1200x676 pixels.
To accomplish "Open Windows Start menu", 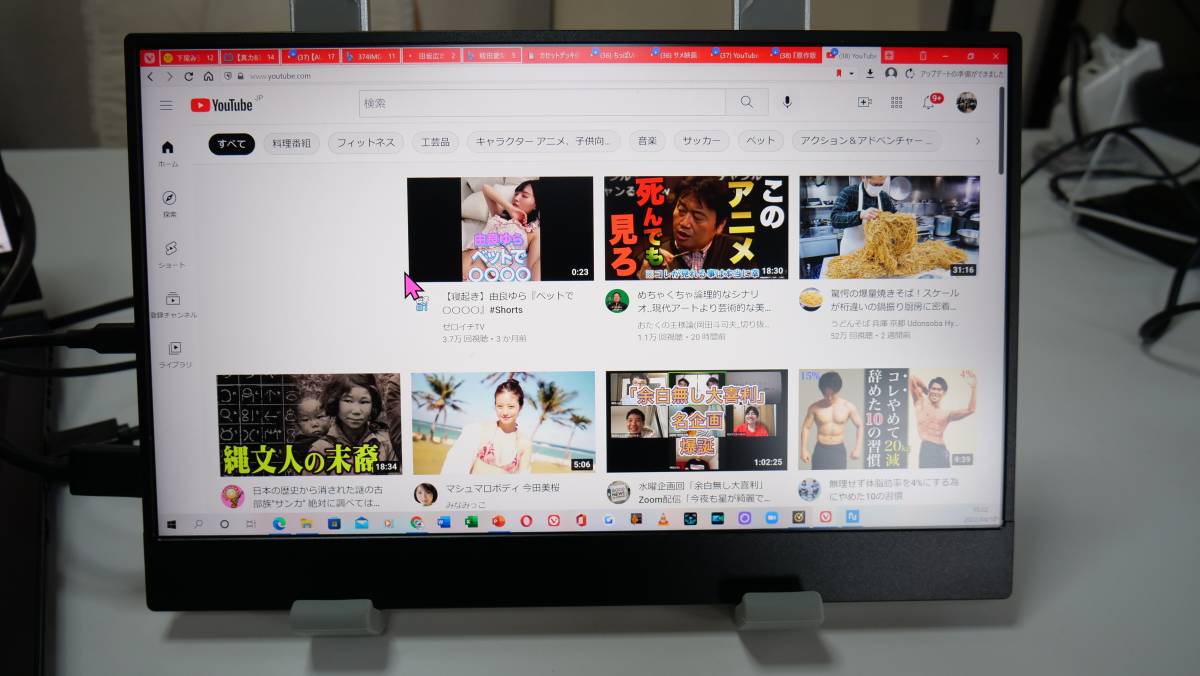I will coord(172,524).
